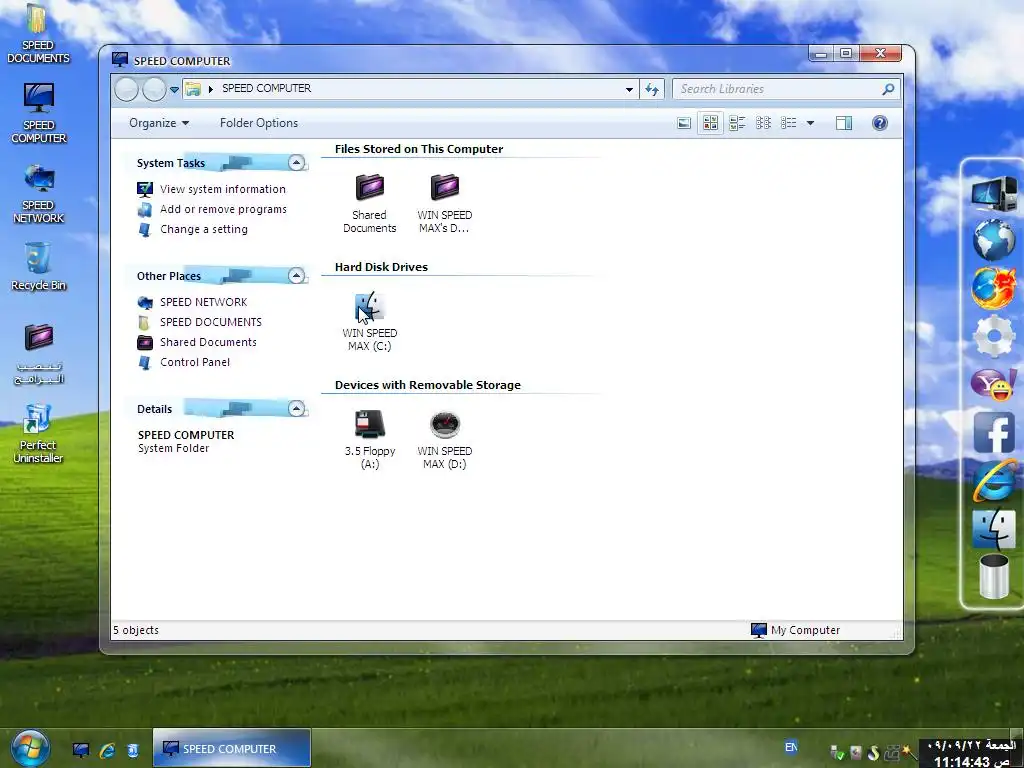Image resolution: width=1024 pixels, height=768 pixels.
Task: Expand the address bar history dropdown
Action: coord(629,89)
